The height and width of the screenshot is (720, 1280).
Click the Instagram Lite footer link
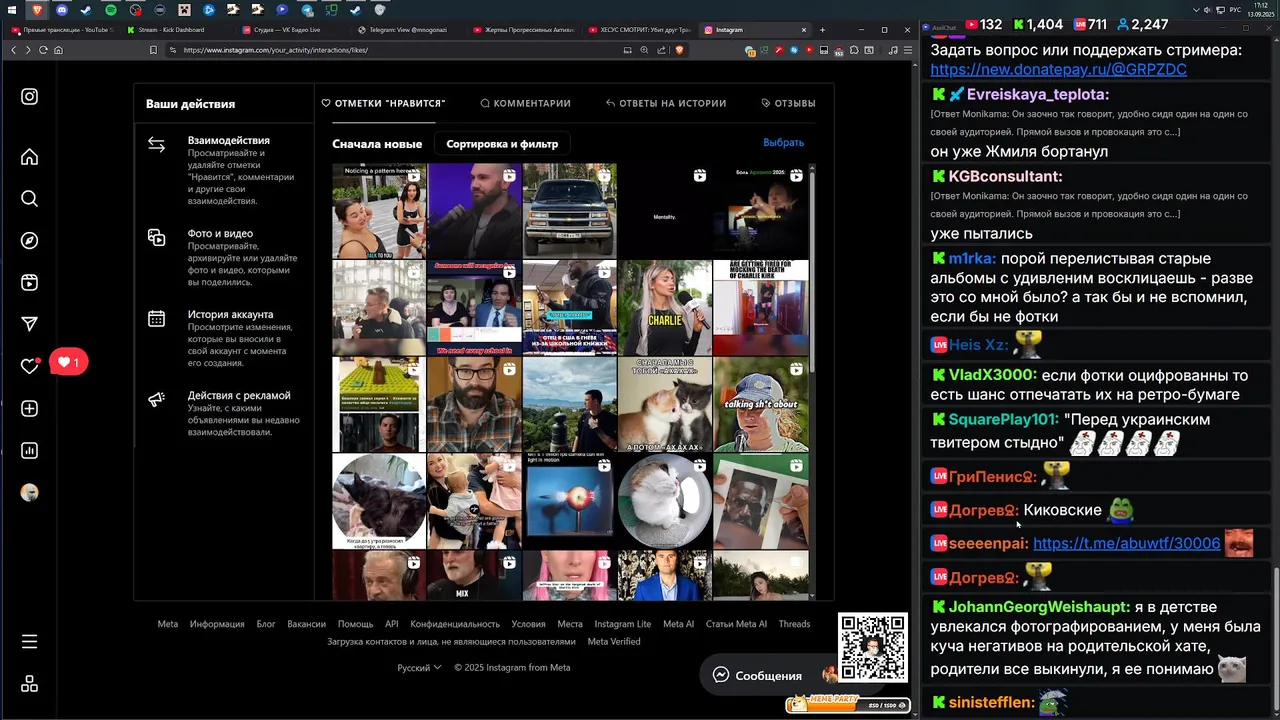[622, 624]
